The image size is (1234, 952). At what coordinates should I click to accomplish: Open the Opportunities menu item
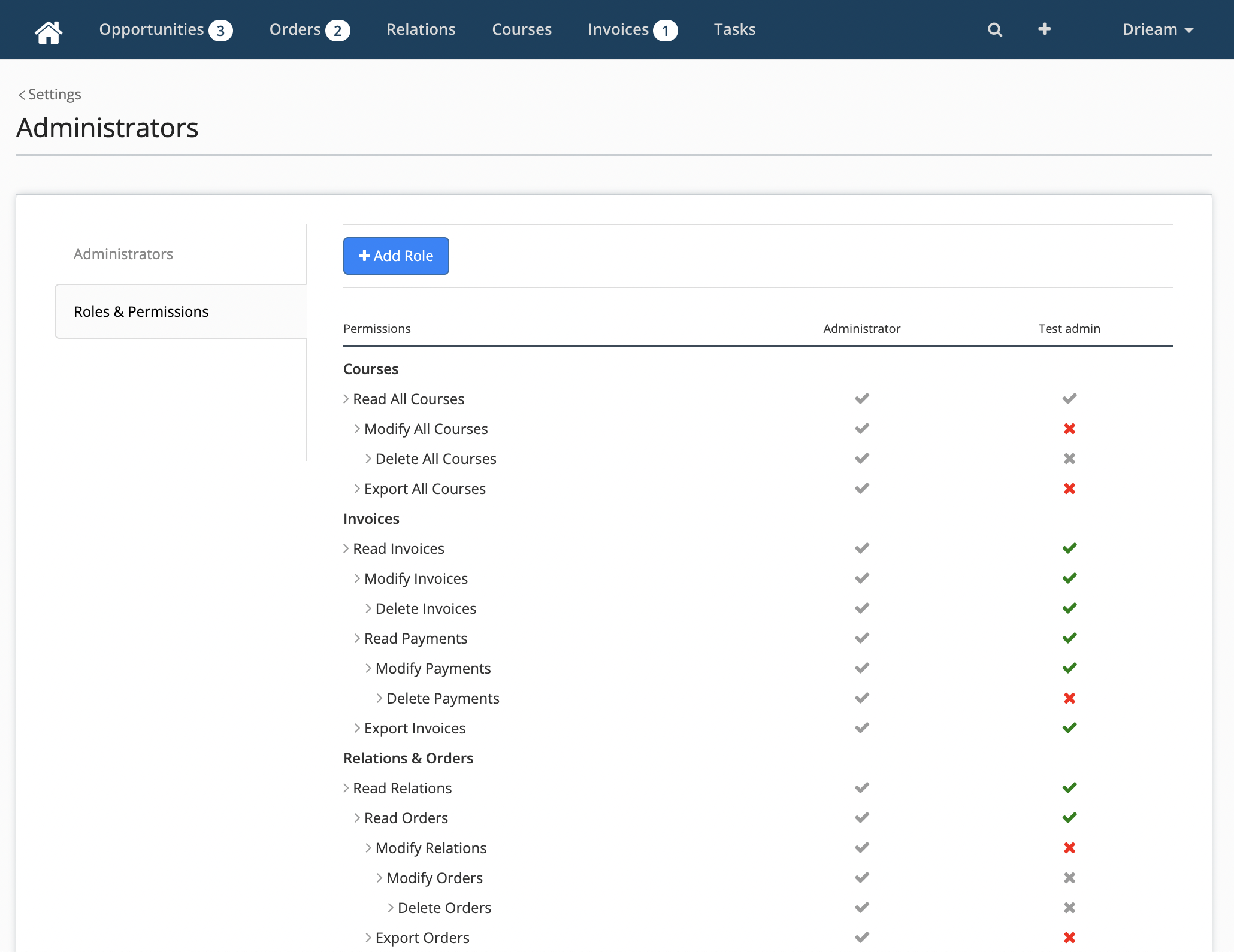[166, 29]
